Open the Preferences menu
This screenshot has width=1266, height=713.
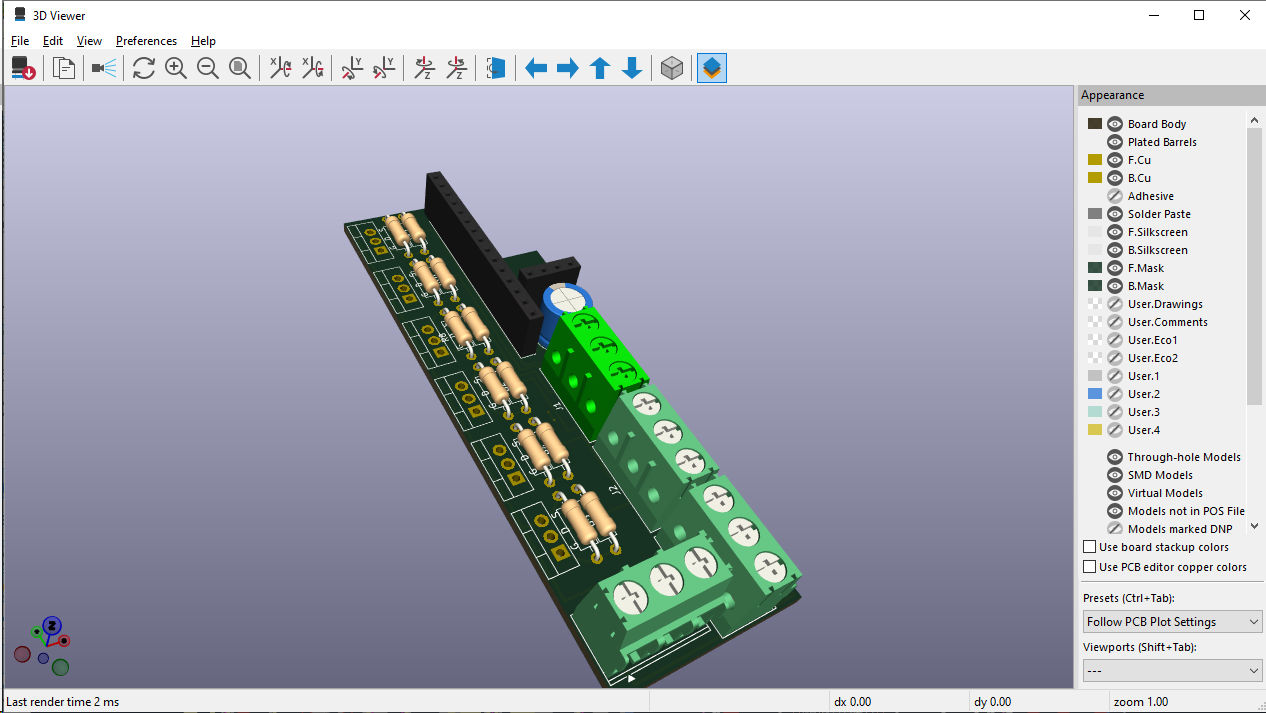click(146, 41)
